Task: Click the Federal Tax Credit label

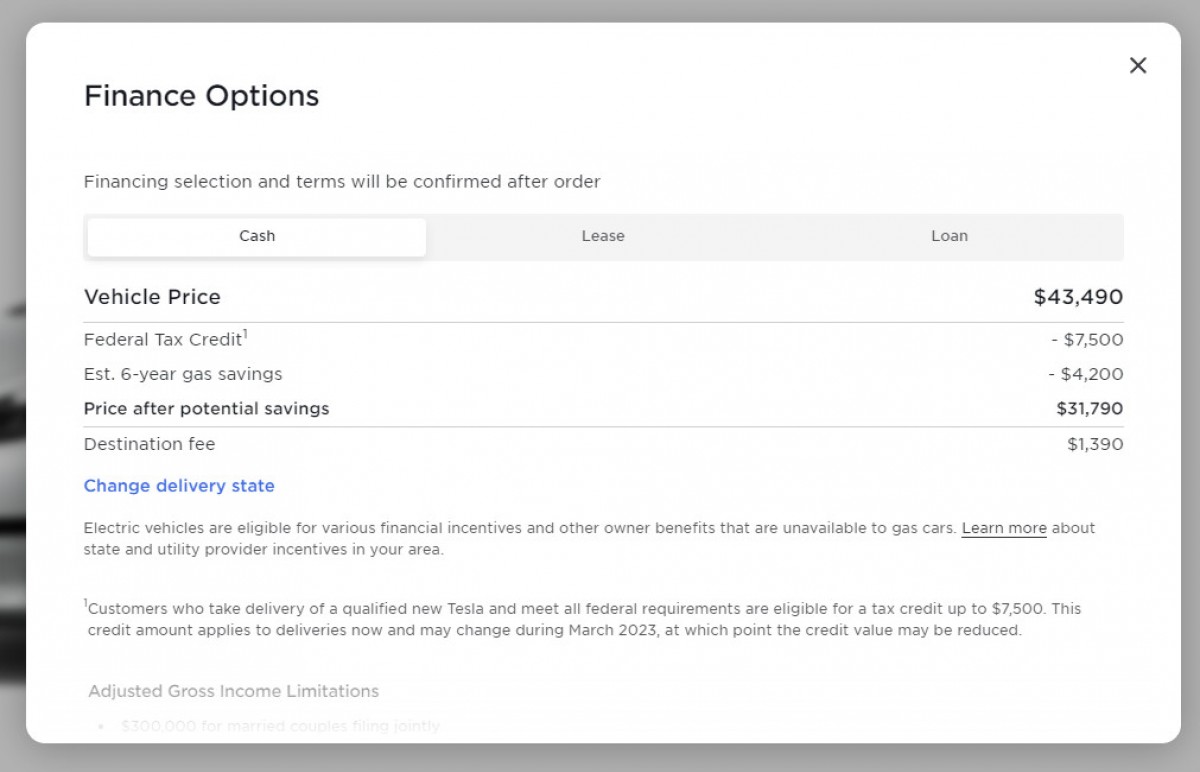Action: coord(163,340)
